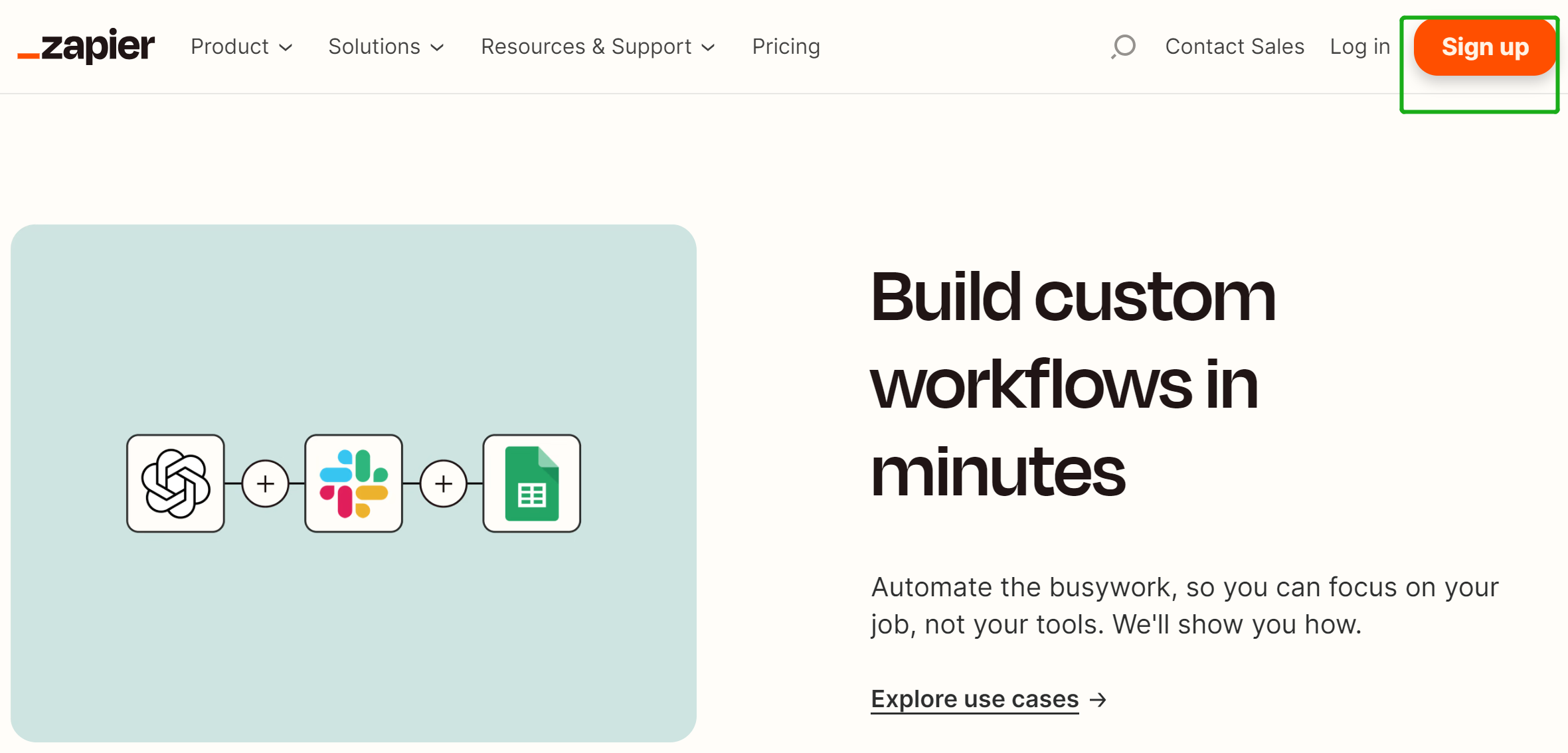Go to the Pricing page
The image size is (1568, 753).
[786, 46]
